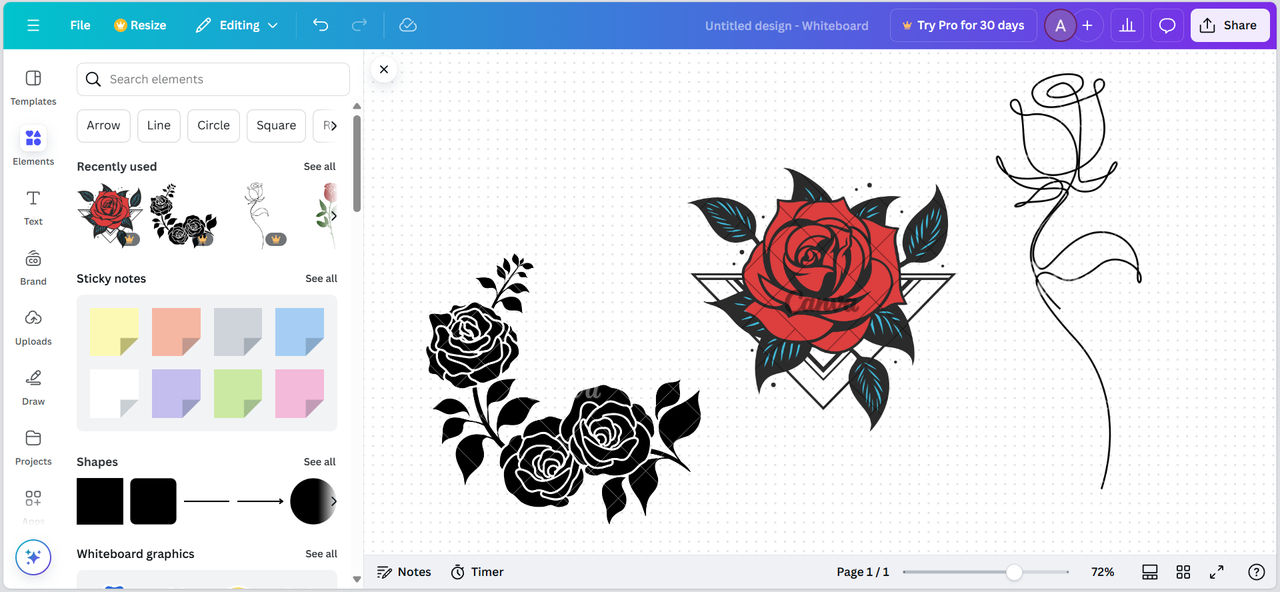Viewport: 1280px width, 592px height.
Task: Add collaborators with the plus button
Action: [x=1087, y=25]
